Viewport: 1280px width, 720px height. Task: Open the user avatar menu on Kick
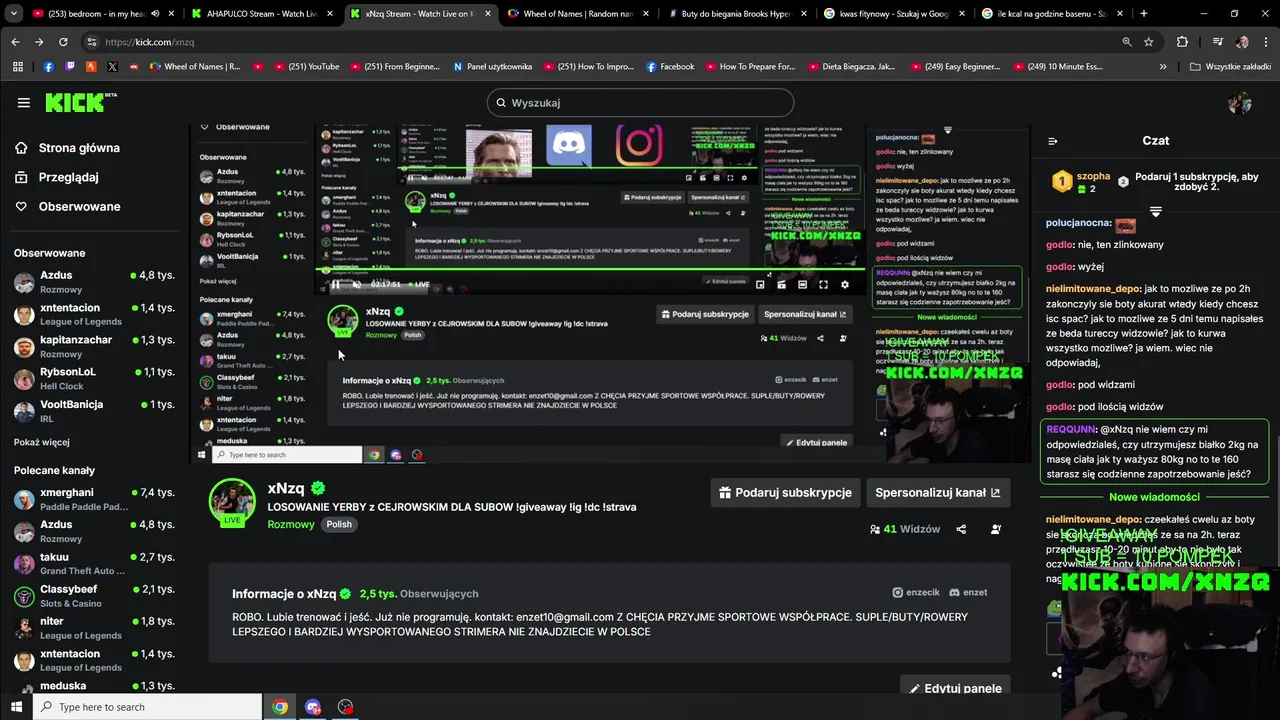1240,102
